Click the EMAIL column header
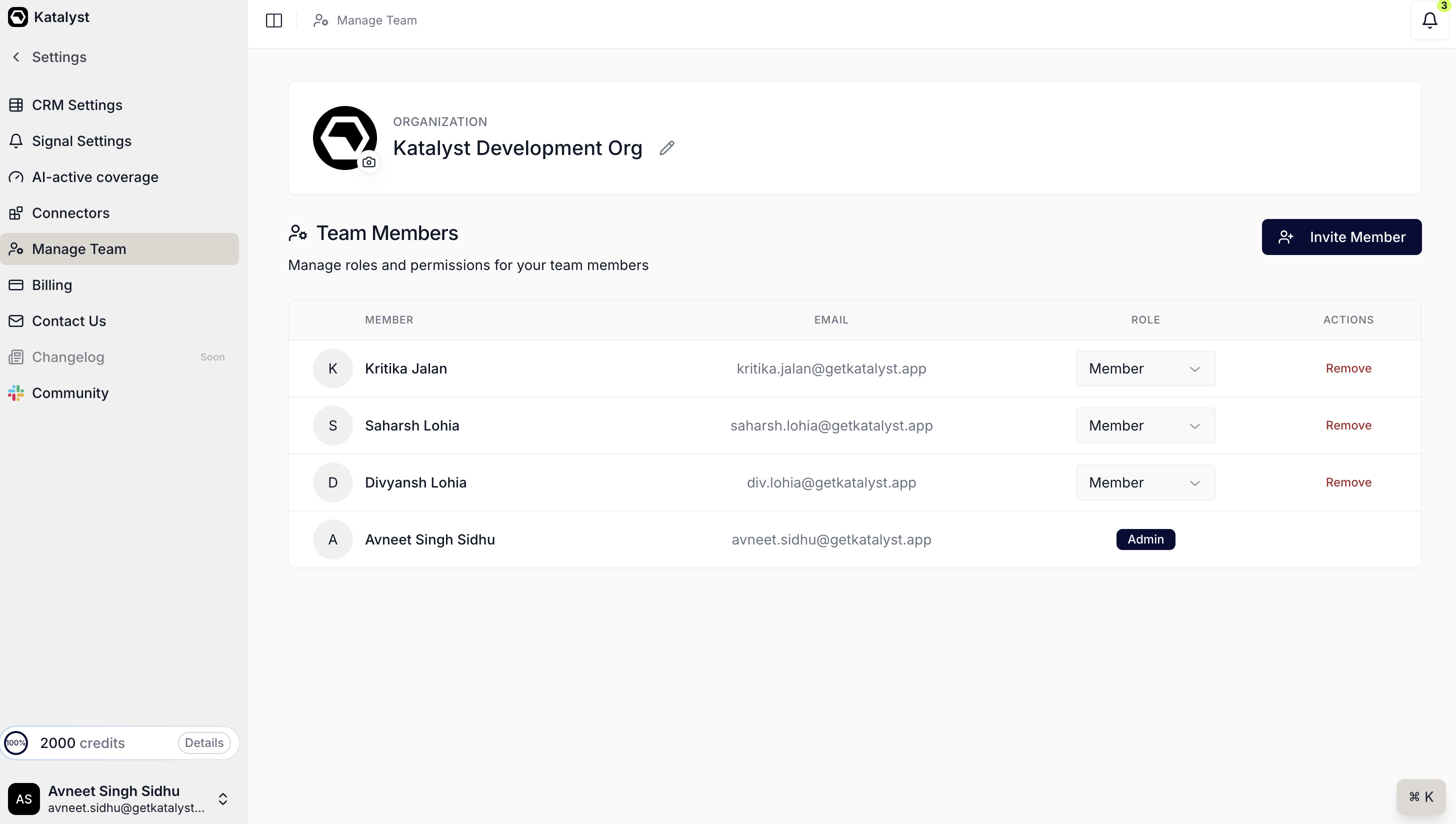The width and height of the screenshot is (1456, 824). point(831,320)
